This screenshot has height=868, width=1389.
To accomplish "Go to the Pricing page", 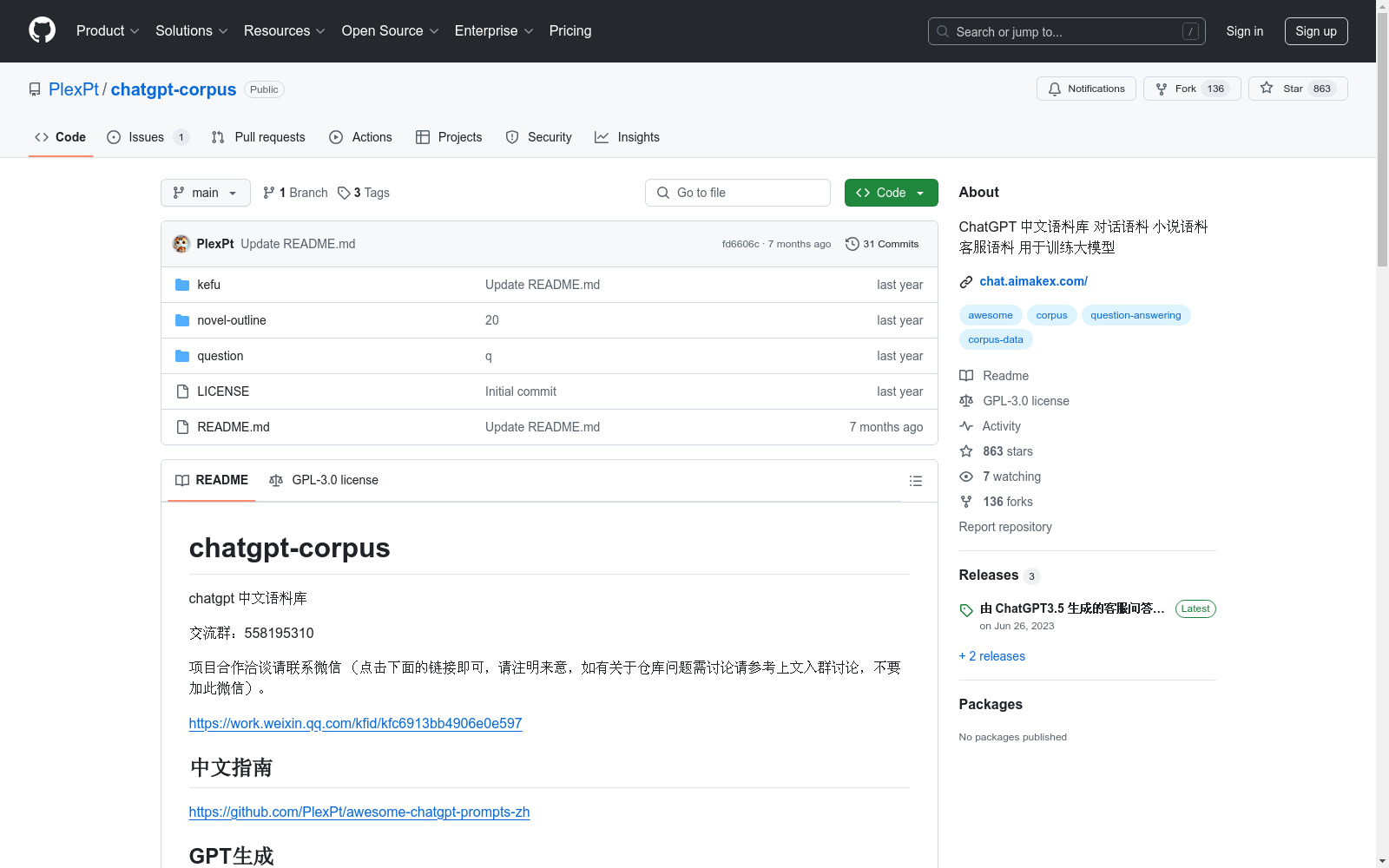I will (570, 30).
